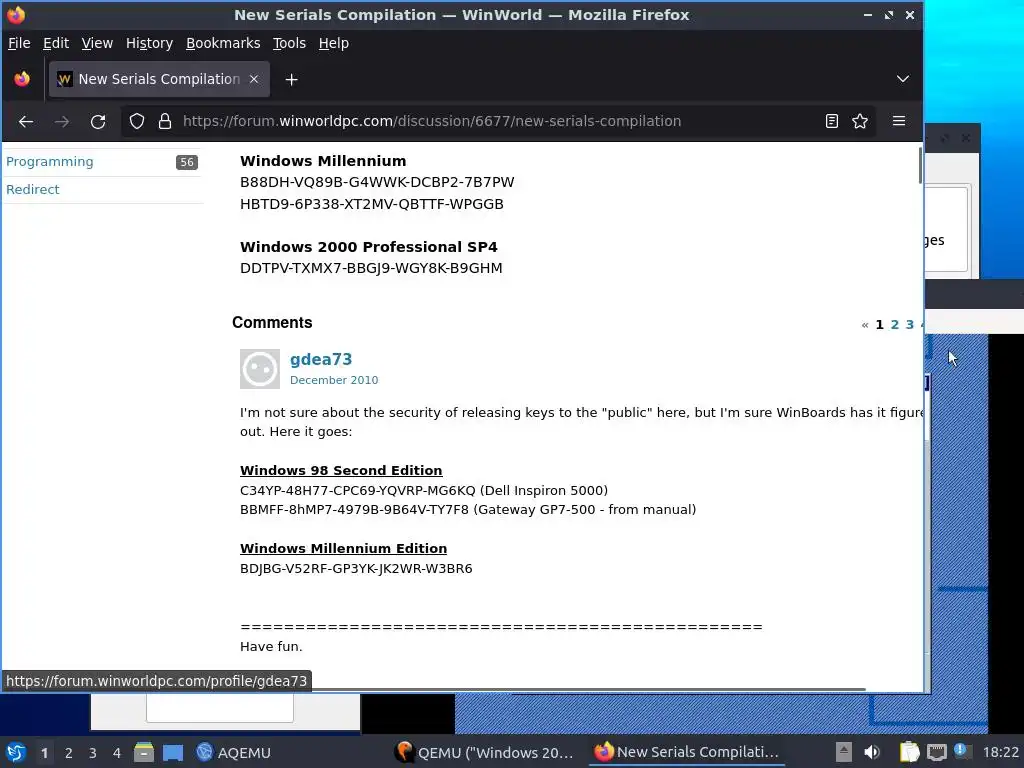
Task: Open a new tab with plus button
Action: (x=291, y=80)
